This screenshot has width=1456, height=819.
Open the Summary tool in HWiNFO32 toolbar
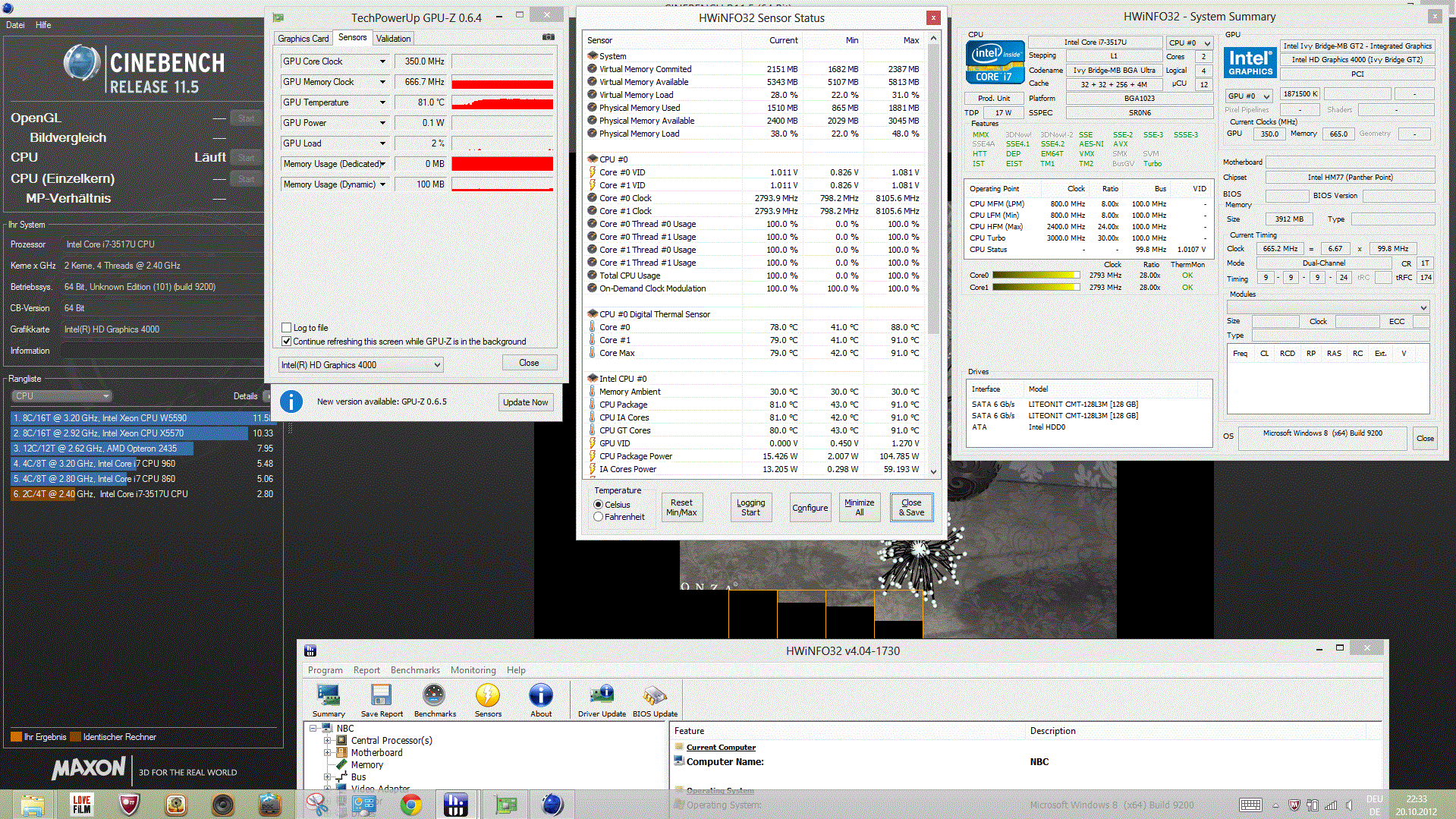point(329,700)
